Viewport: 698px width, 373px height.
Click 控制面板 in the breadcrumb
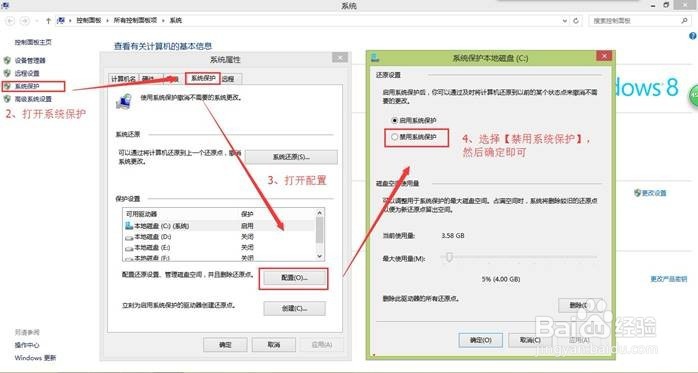[89, 20]
